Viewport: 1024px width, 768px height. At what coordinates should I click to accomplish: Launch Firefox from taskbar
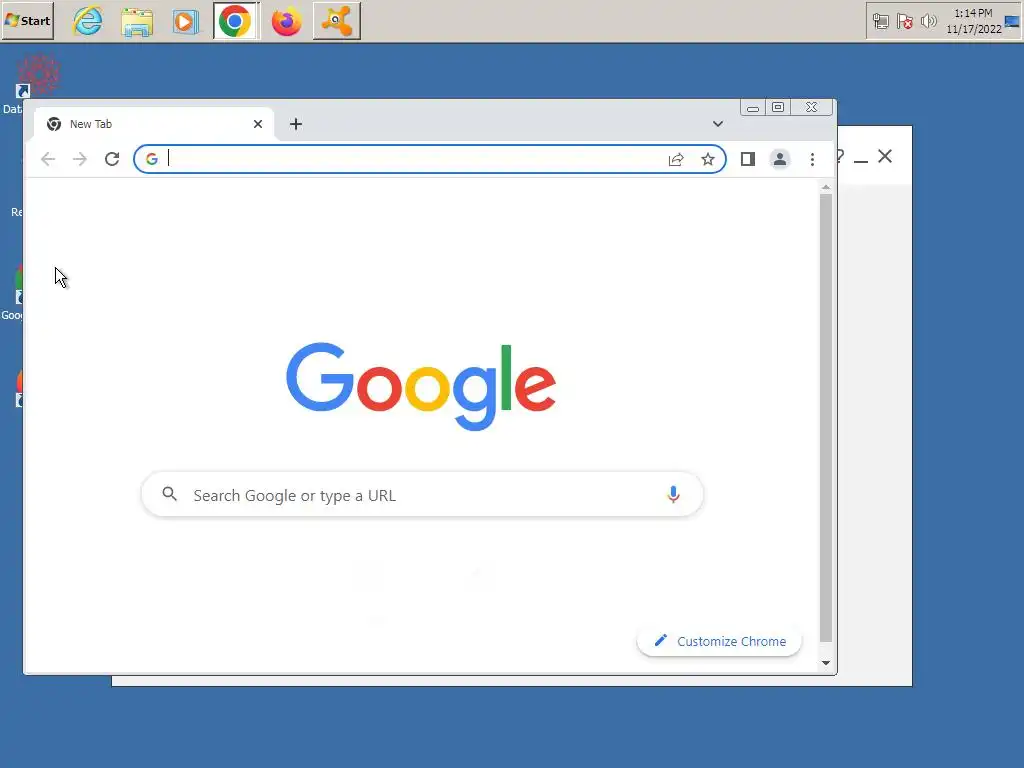point(287,22)
